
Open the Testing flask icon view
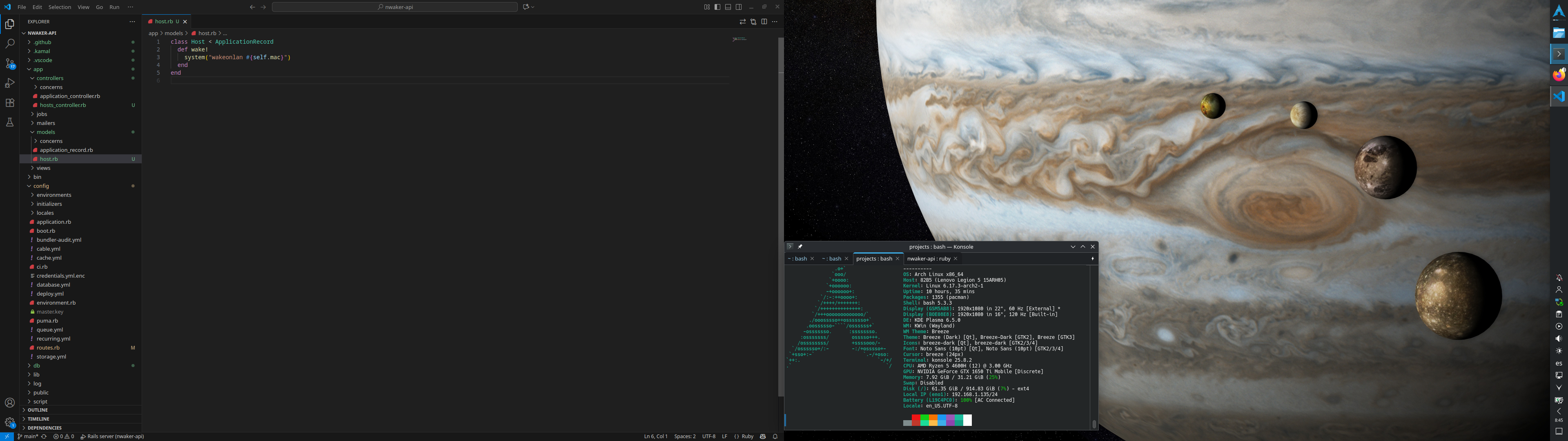(10, 122)
